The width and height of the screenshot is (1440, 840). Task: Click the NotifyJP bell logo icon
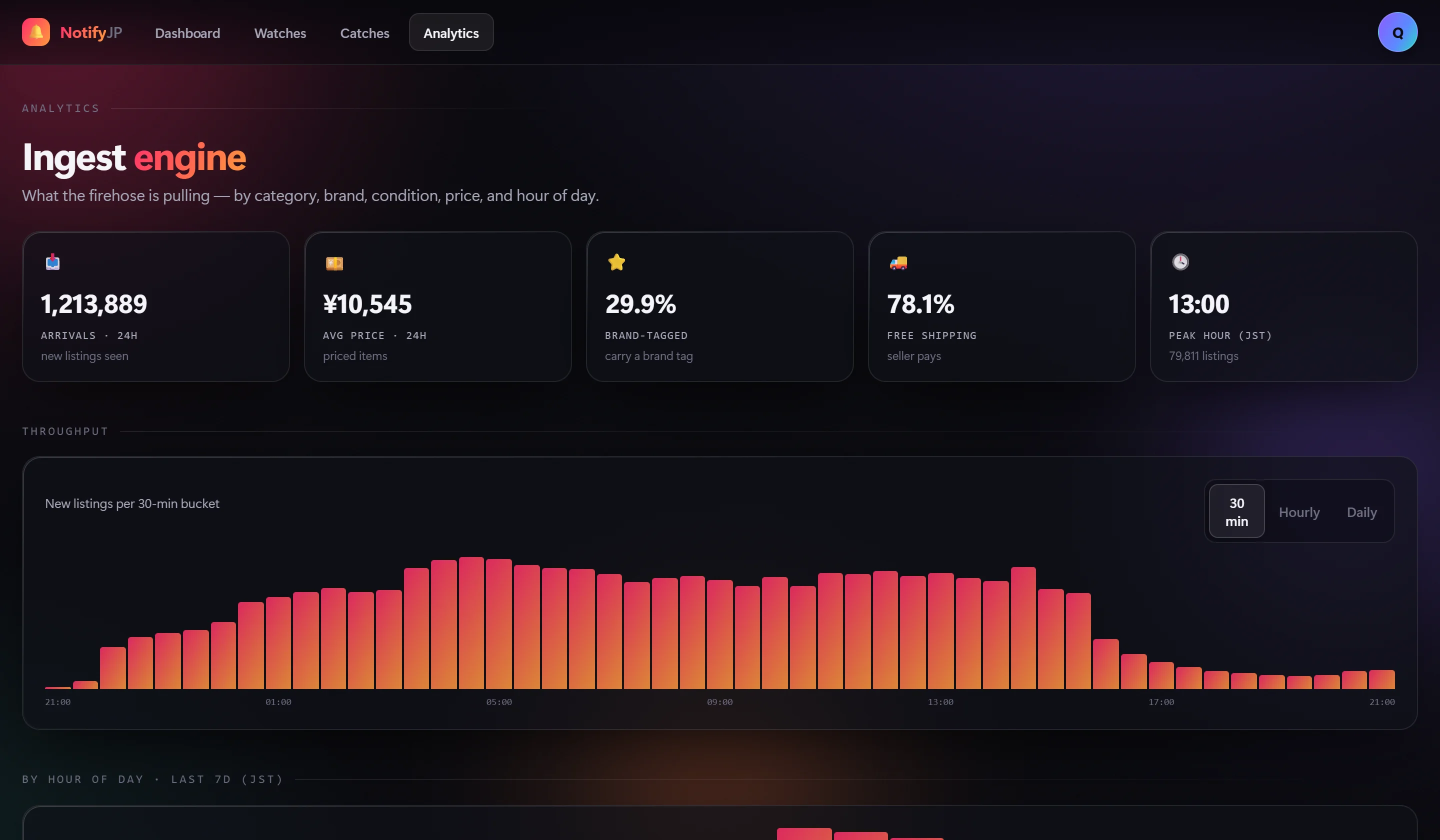tap(36, 32)
